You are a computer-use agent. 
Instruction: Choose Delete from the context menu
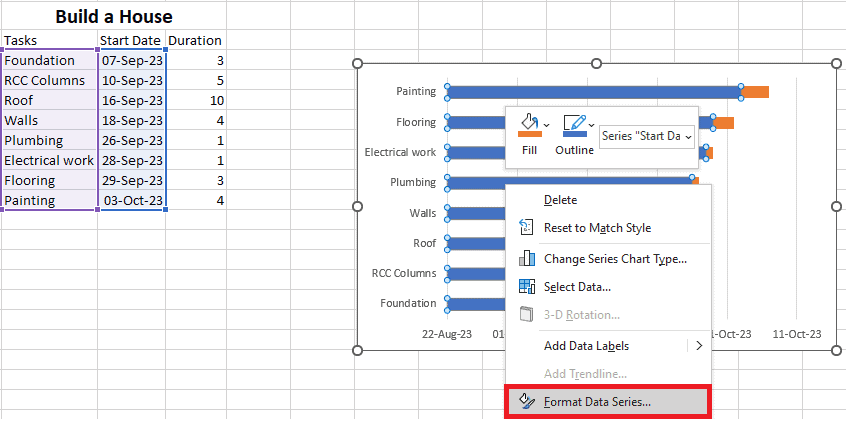click(x=560, y=200)
